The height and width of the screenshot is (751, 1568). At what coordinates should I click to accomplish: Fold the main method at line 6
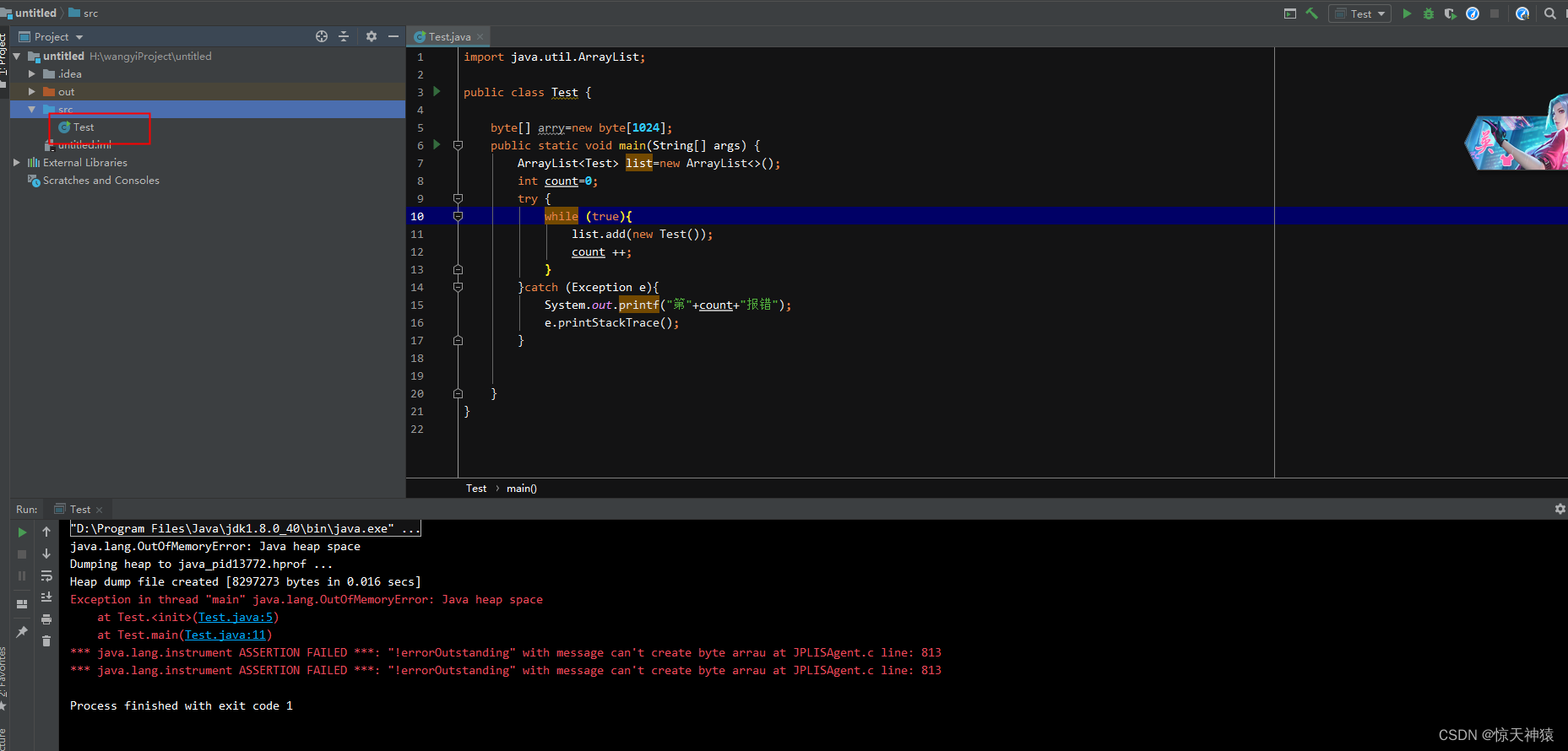(458, 145)
